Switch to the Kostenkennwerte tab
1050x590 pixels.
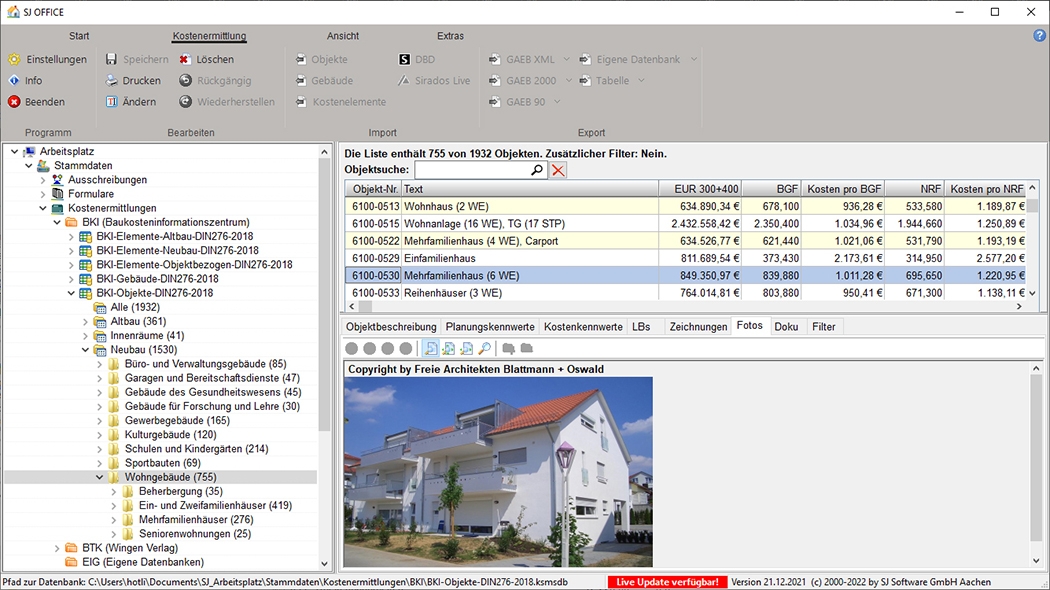(x=584, y=326)
